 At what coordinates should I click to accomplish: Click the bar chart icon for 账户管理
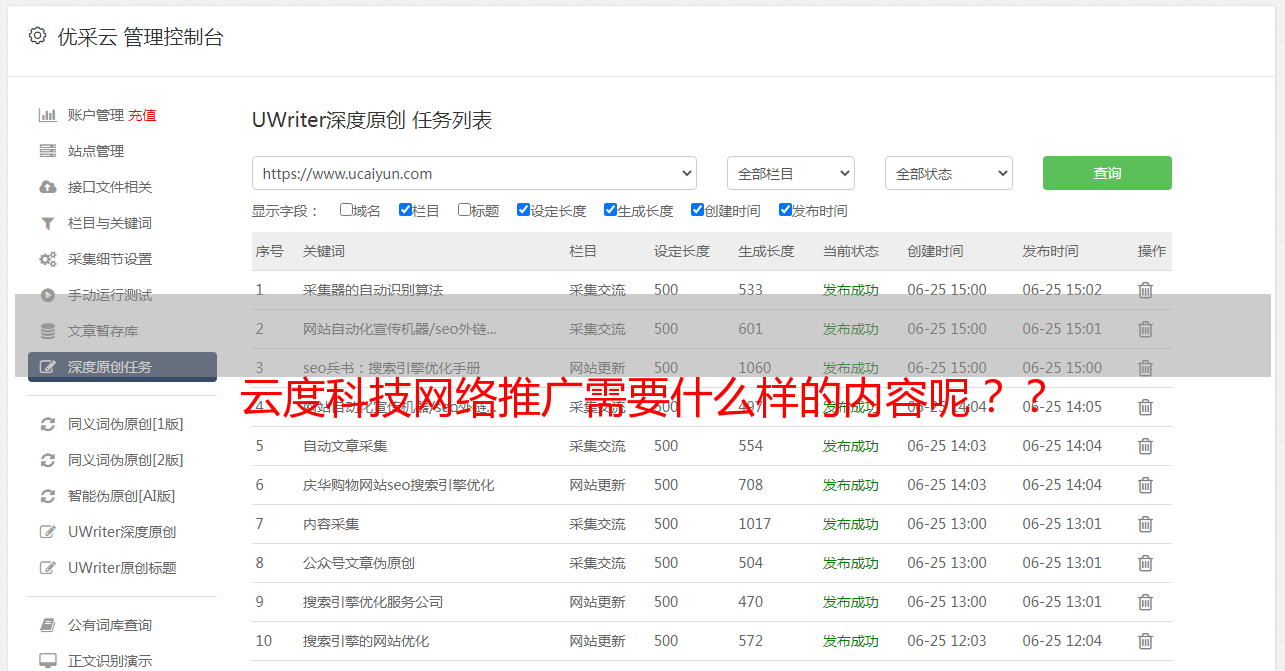pos(47,115)
